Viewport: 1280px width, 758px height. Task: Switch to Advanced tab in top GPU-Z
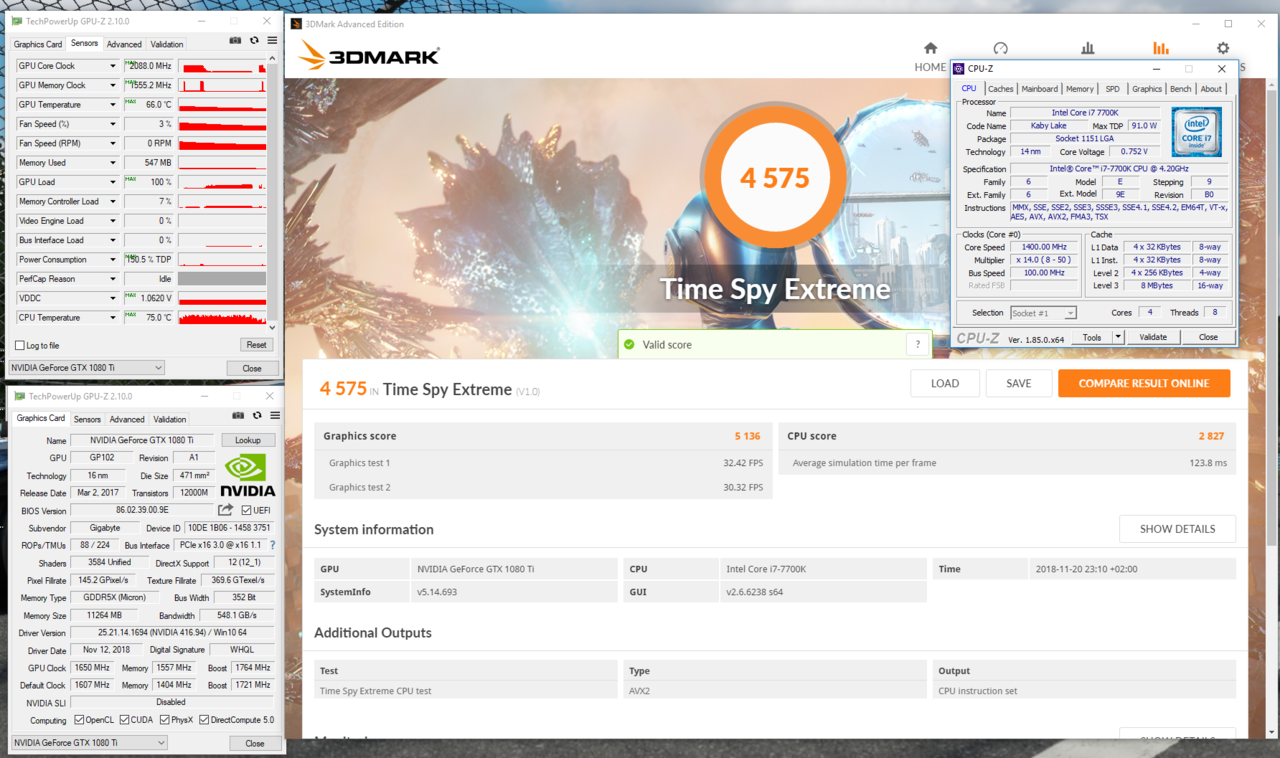pos(124,44)
